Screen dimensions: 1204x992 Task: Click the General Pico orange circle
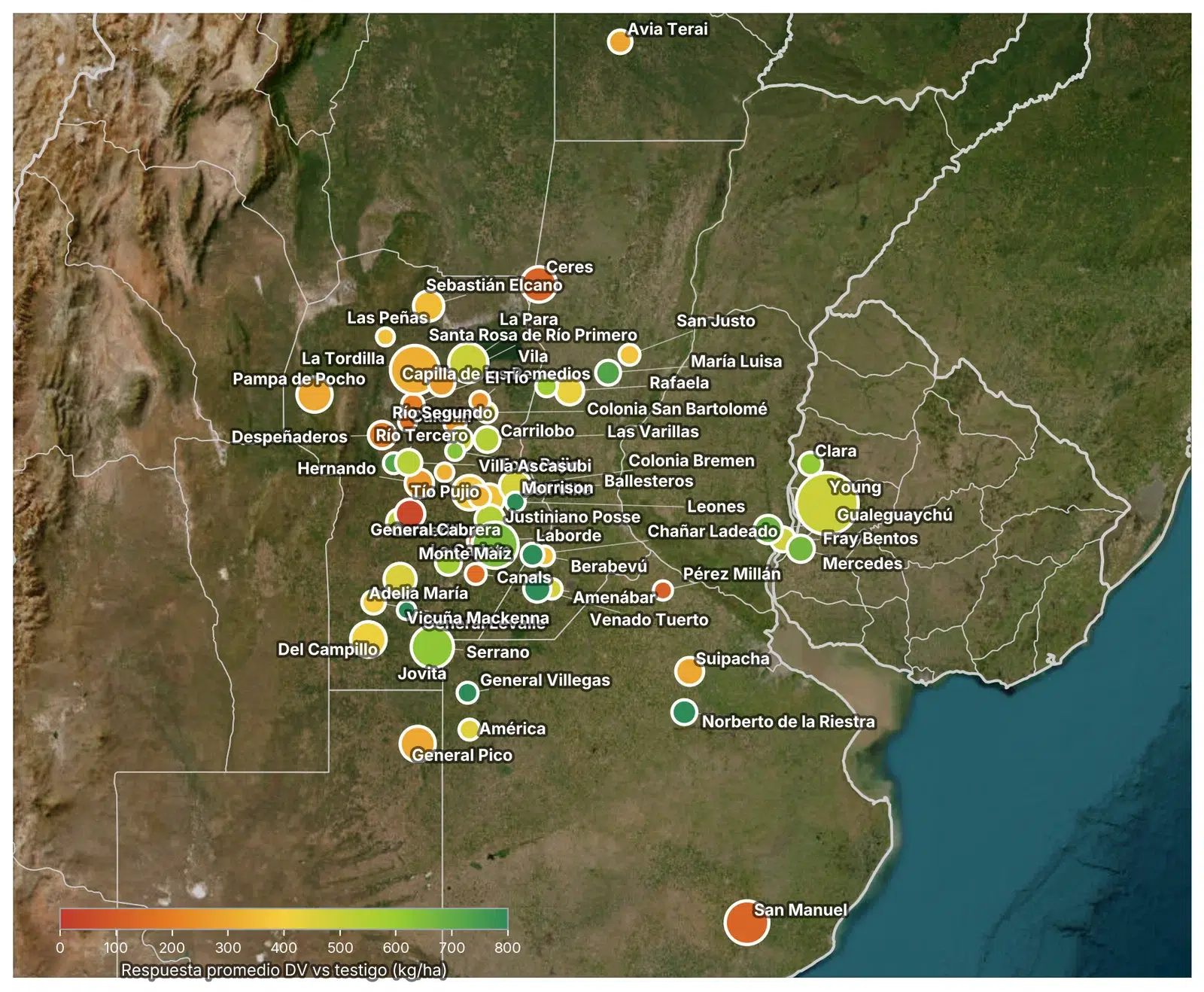point(418,744)
